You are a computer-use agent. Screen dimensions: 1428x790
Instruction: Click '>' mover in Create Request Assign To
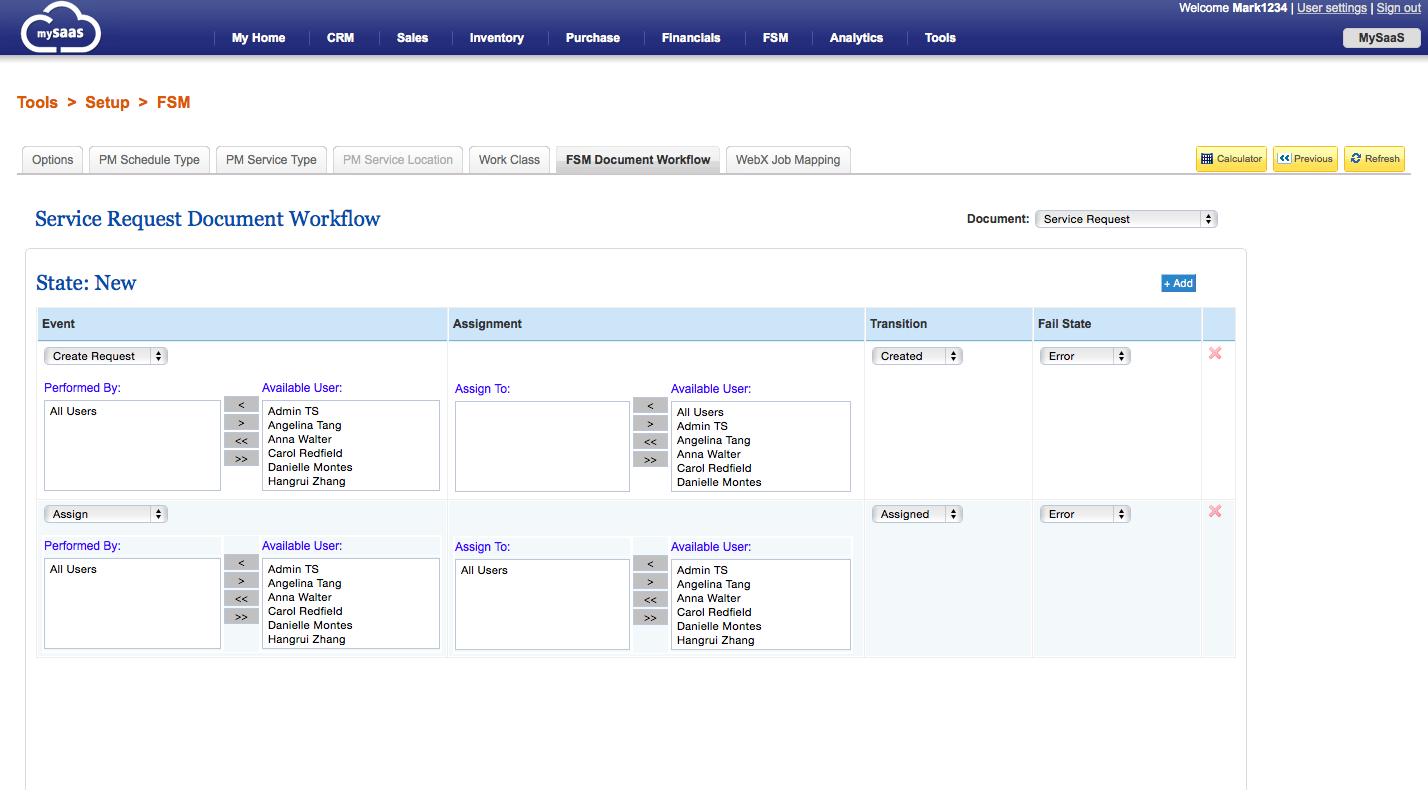[x=650, y=424]
